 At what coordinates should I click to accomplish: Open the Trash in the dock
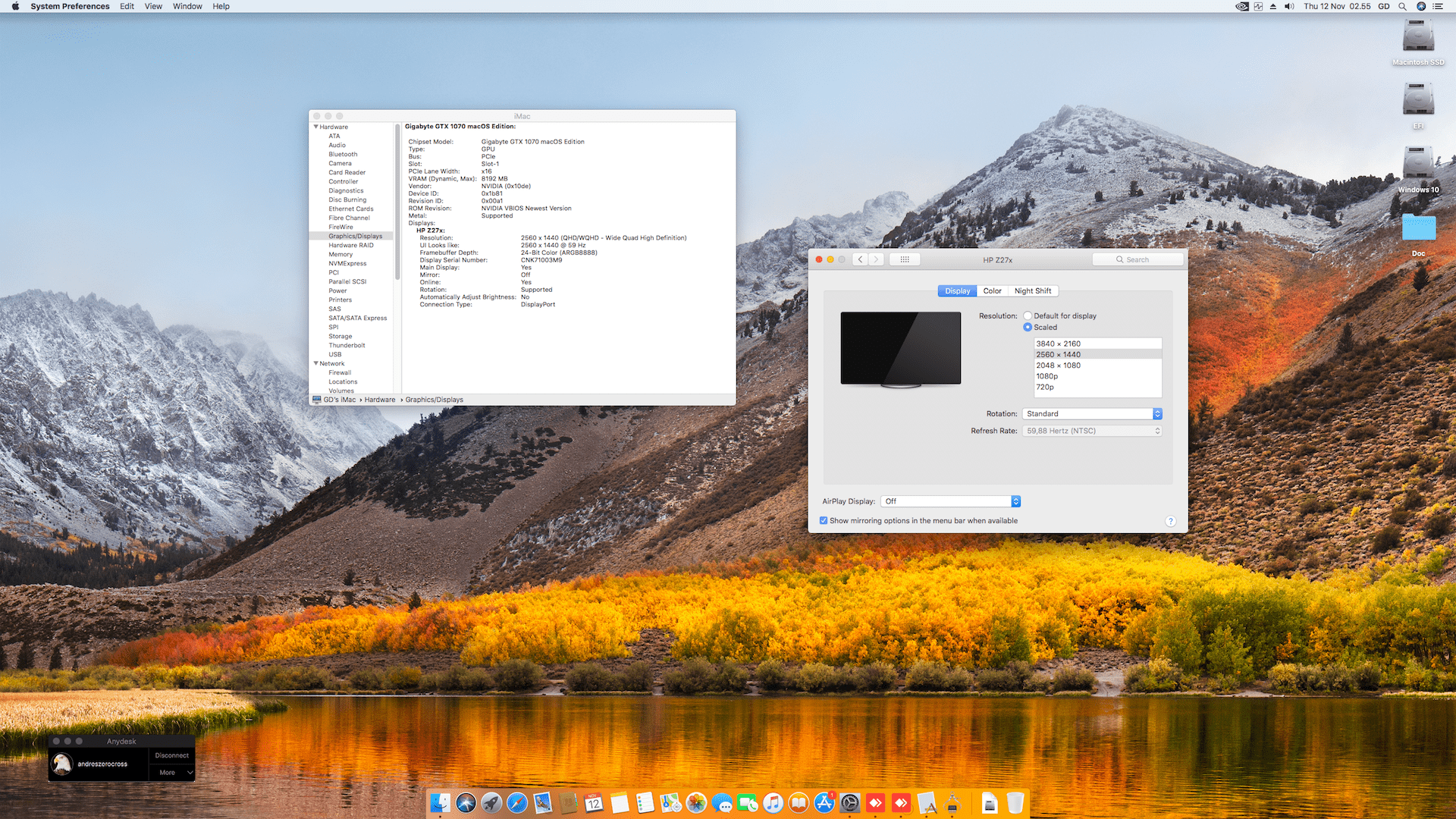coord(1015,802)
